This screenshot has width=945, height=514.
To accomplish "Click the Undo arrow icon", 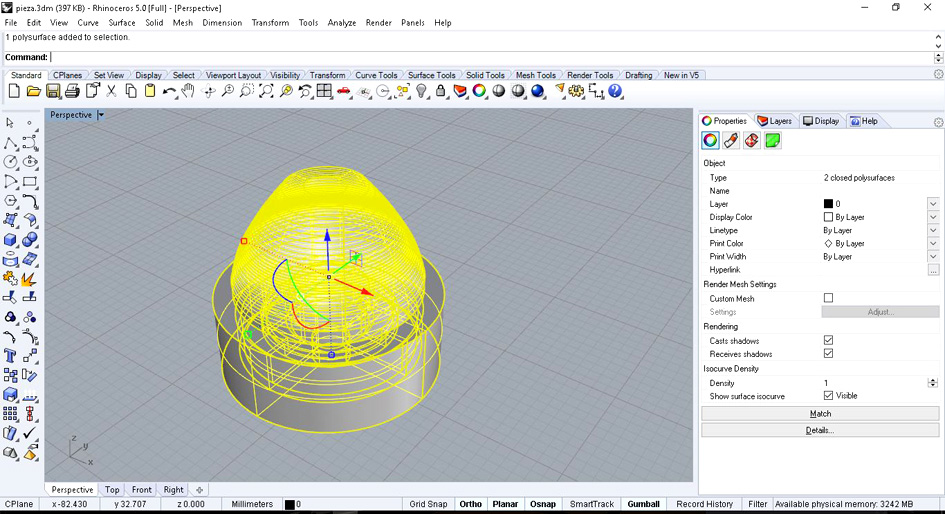I will tap(169, 91).
